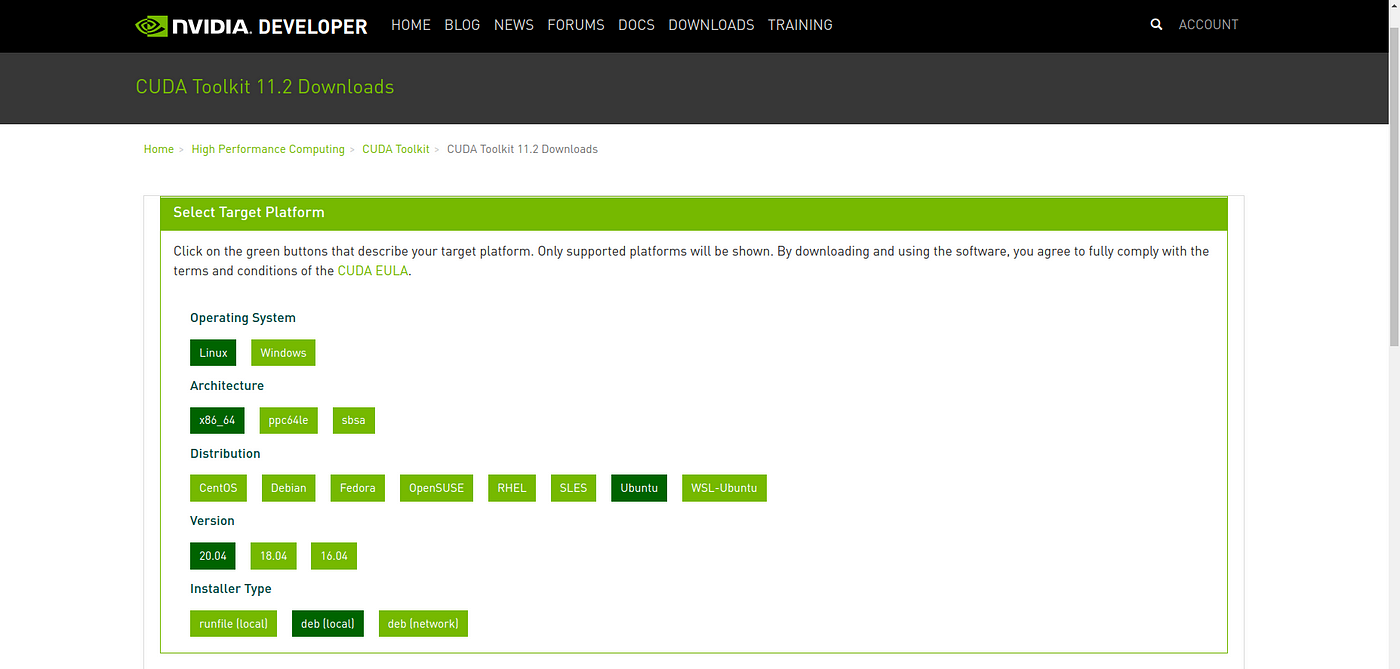
Task: Click the 'Operating System' label
Action: [243, 318]
